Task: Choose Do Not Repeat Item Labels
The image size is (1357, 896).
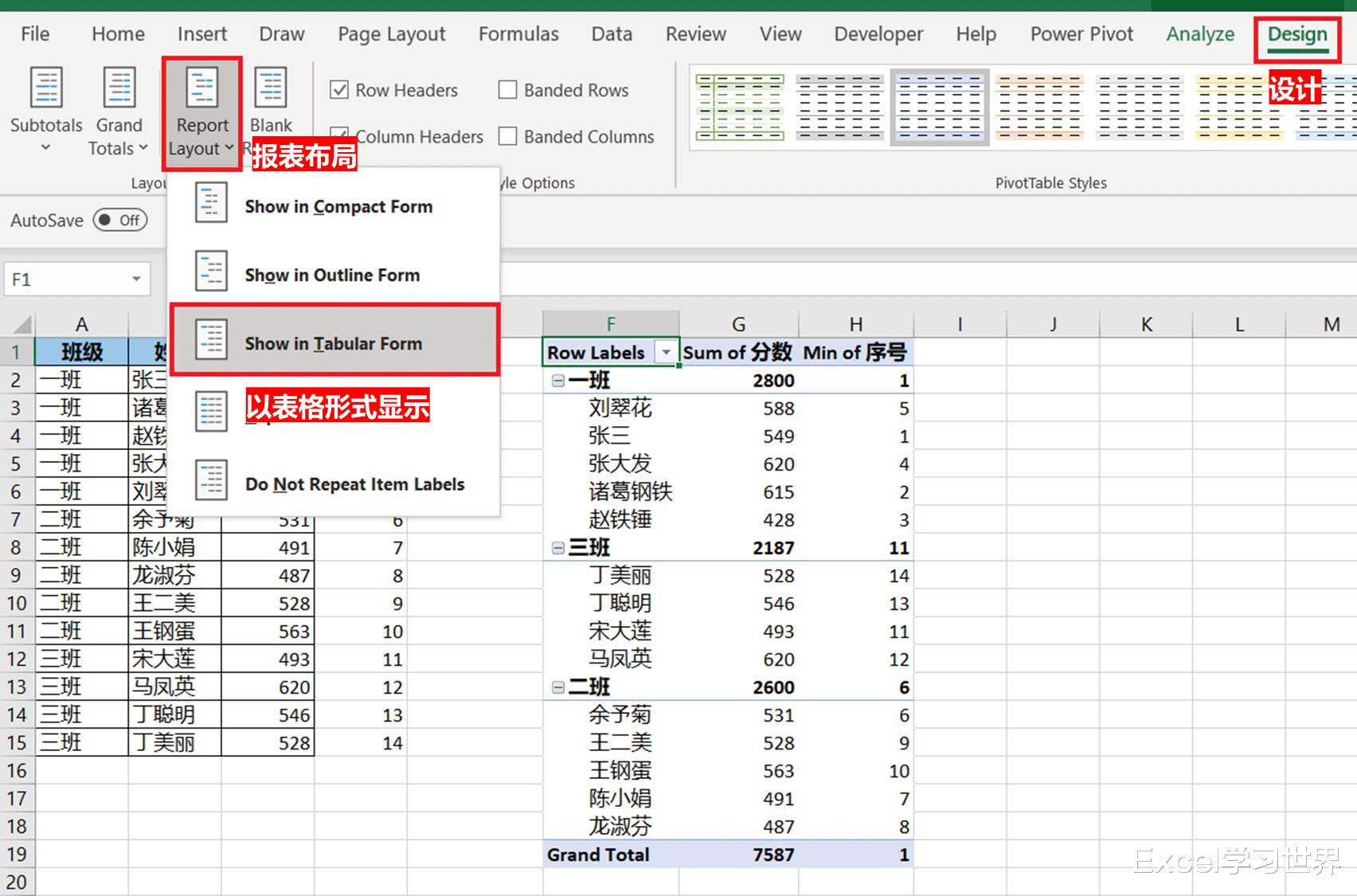Action: (x=354, y=483)
